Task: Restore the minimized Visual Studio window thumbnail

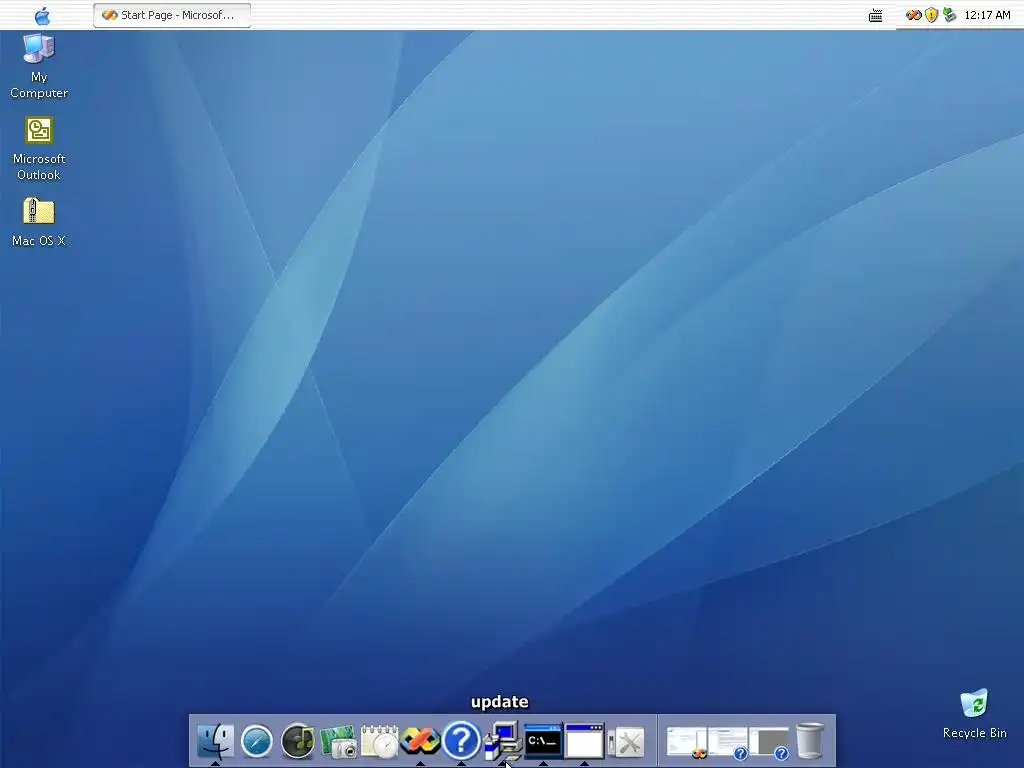Action: click(686, 743)
